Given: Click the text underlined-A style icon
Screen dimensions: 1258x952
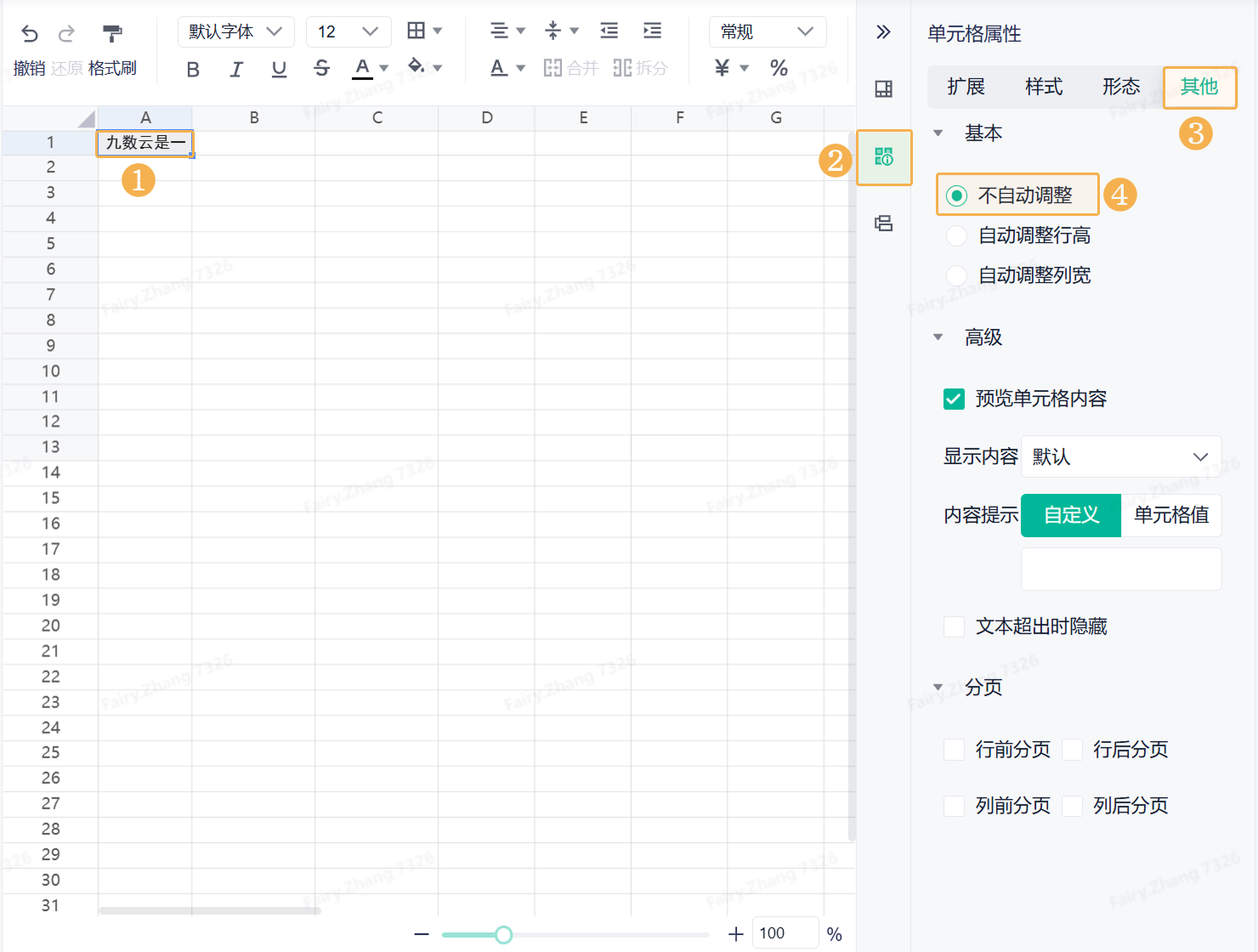Looking at the screenshot, I should 499,67.
